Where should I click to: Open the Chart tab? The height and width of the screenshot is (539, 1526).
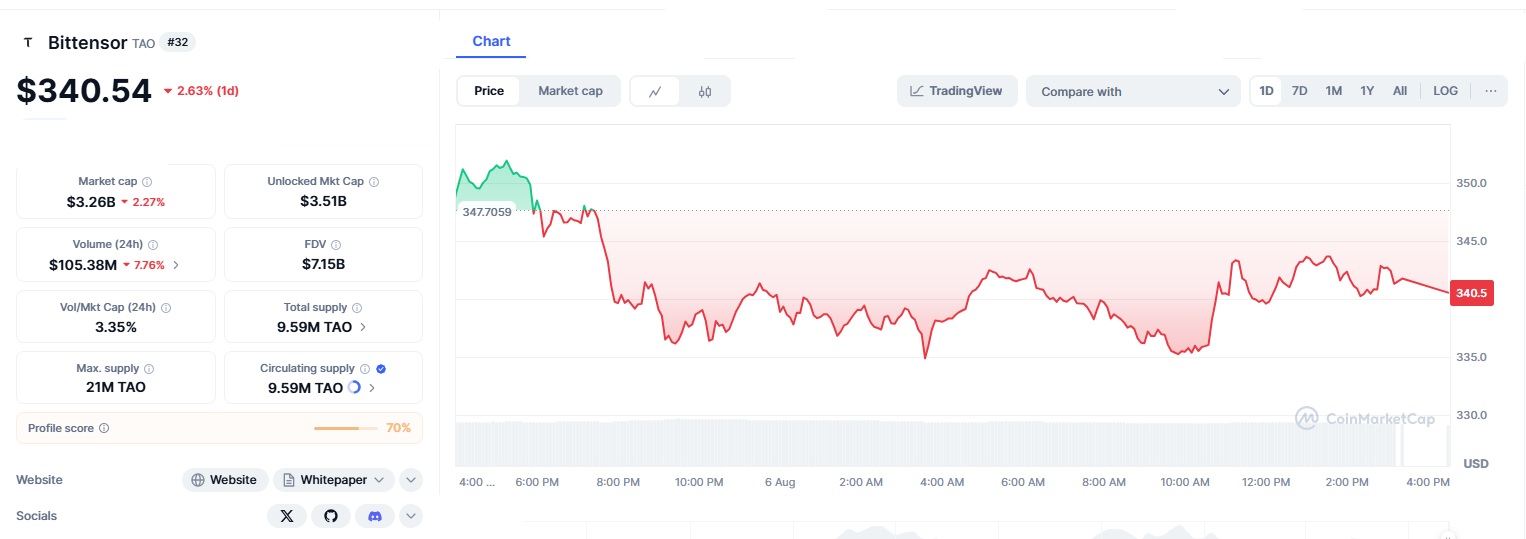491,41
